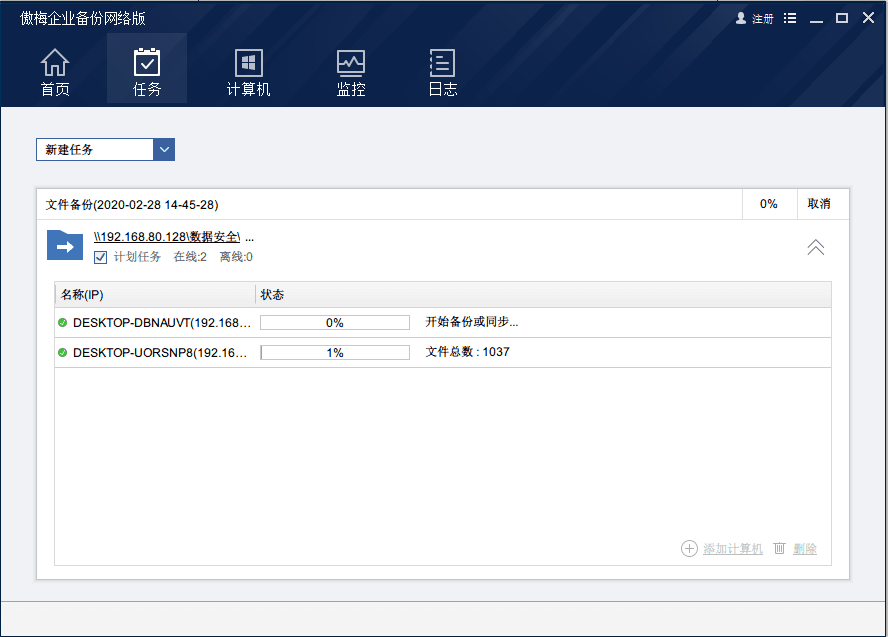Click the 注册 register user icon
This screenshot has width=888, height=637.
741,19
